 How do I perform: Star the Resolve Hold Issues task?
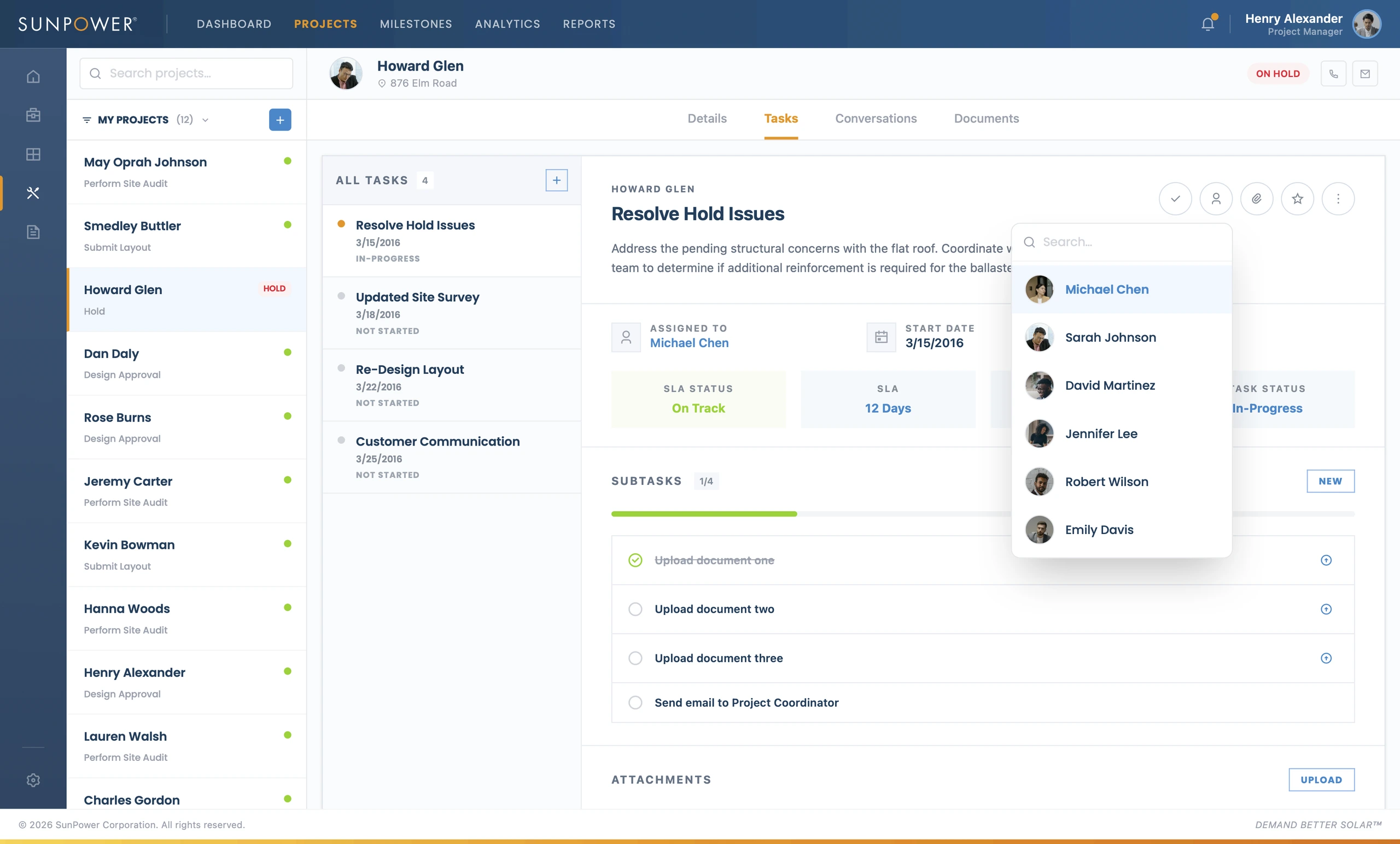coord(1297,199)
